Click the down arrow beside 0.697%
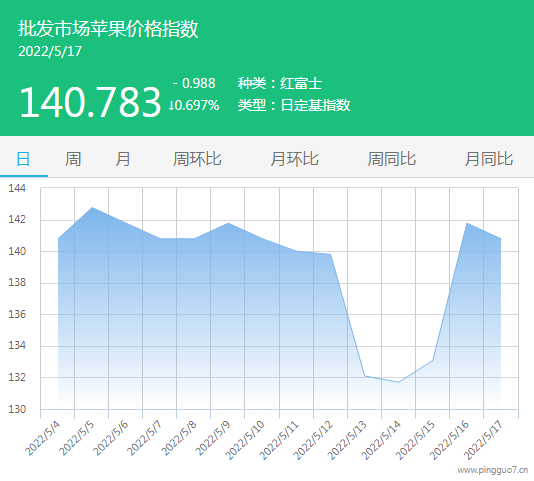 [x=171, y=105]
